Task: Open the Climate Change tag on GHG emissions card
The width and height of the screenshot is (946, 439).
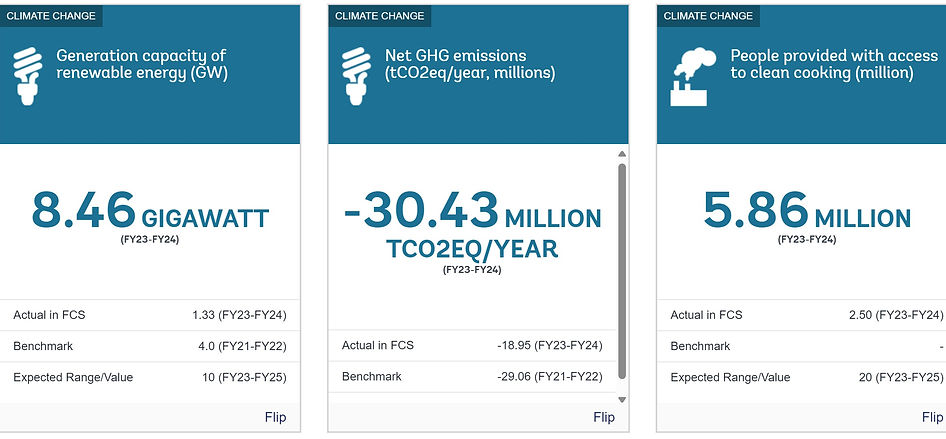Action: click(x=380, y=16)
